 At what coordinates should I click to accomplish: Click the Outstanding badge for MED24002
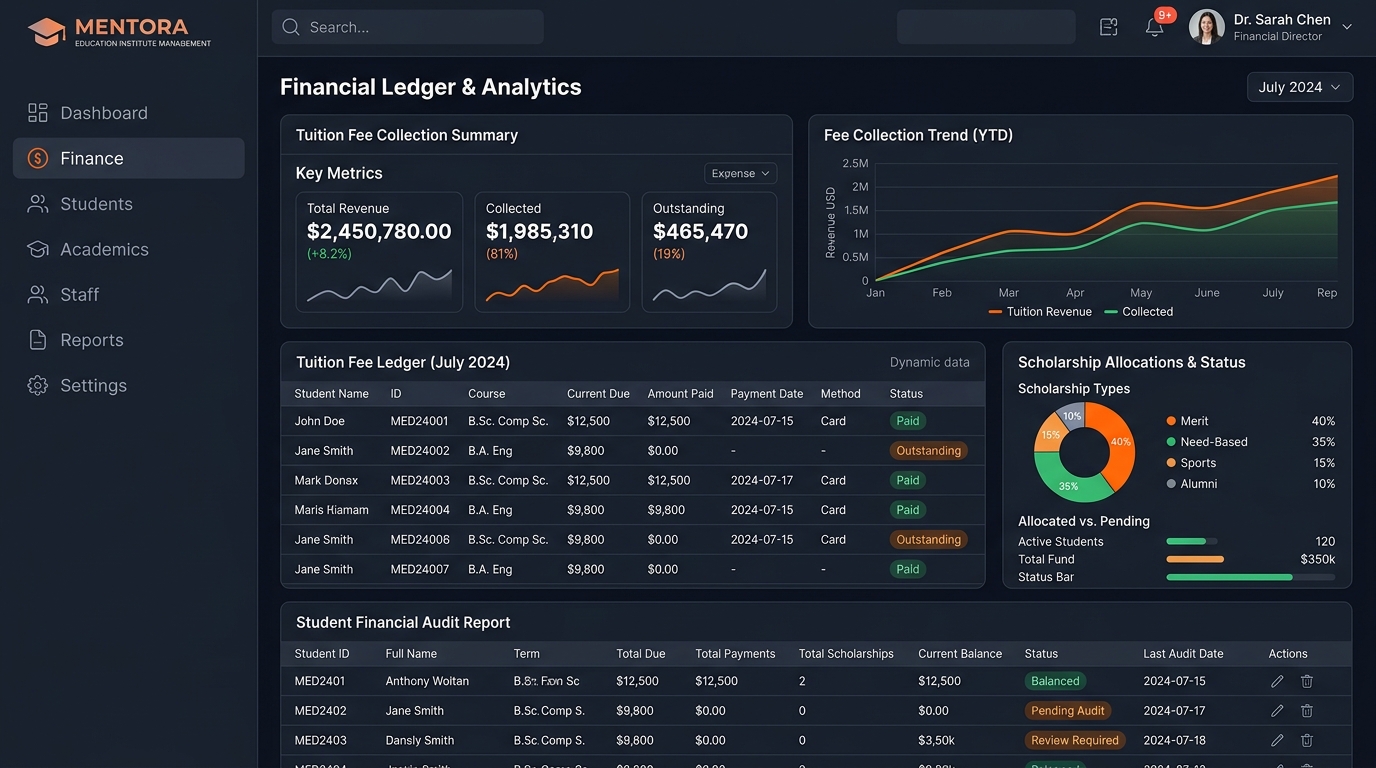coord(928,451)
